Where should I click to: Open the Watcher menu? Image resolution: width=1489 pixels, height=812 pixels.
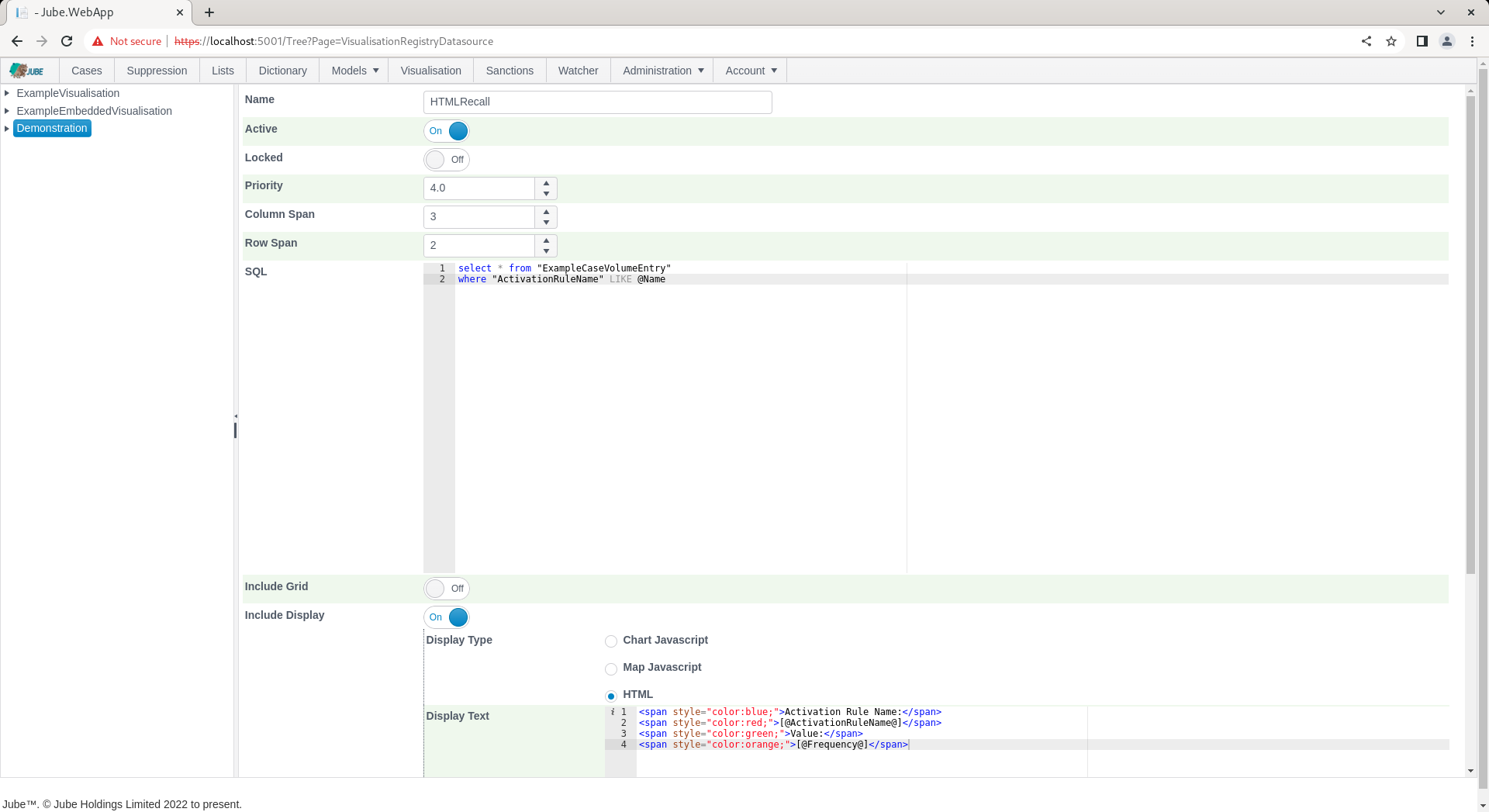[579, 71]
